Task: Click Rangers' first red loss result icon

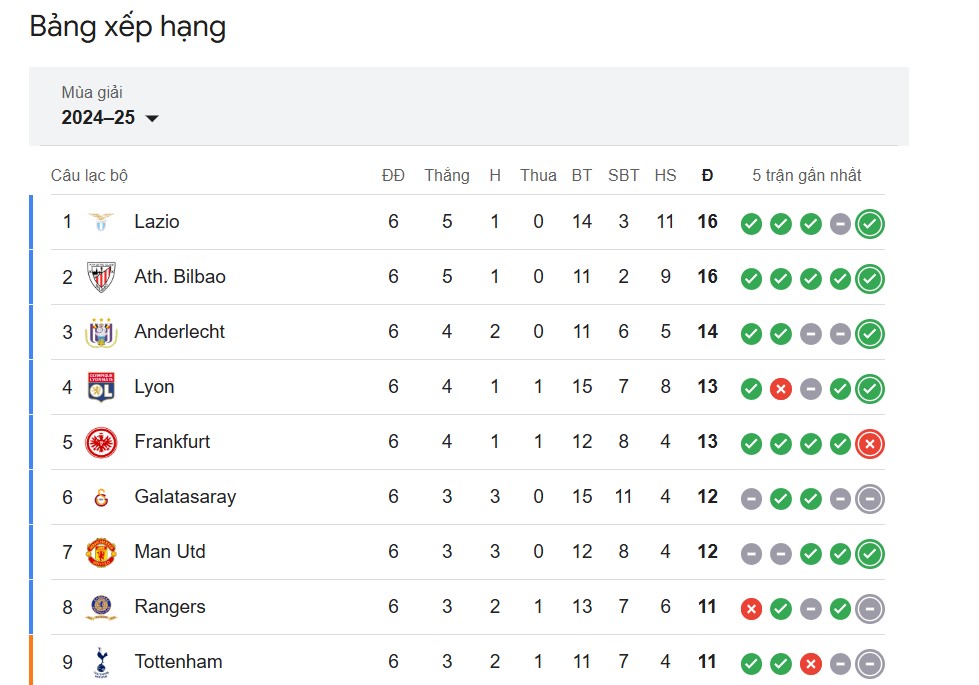Action: click(x=751, y=608)
